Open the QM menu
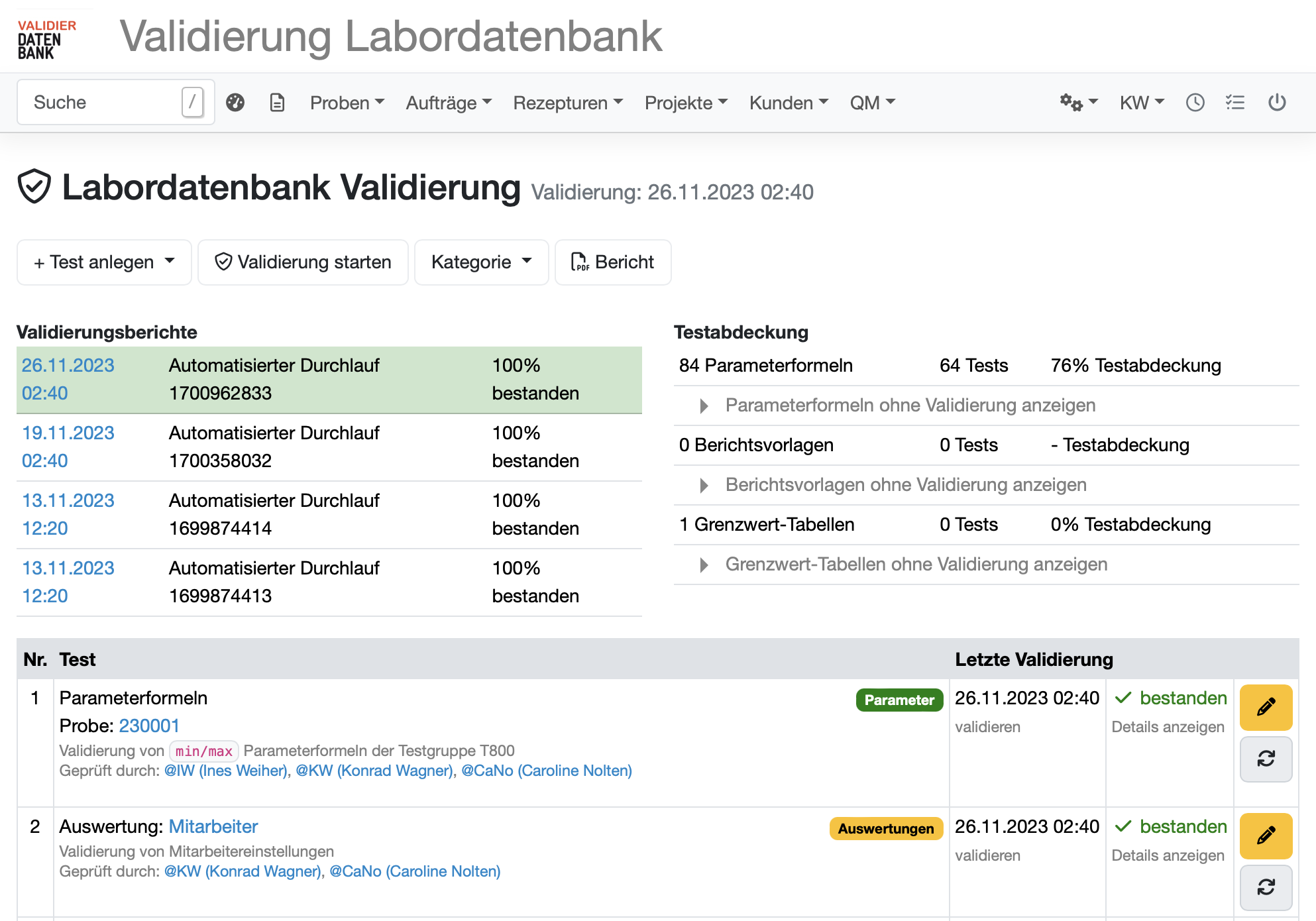The image size is (1316, 921). tap(872, 102)
